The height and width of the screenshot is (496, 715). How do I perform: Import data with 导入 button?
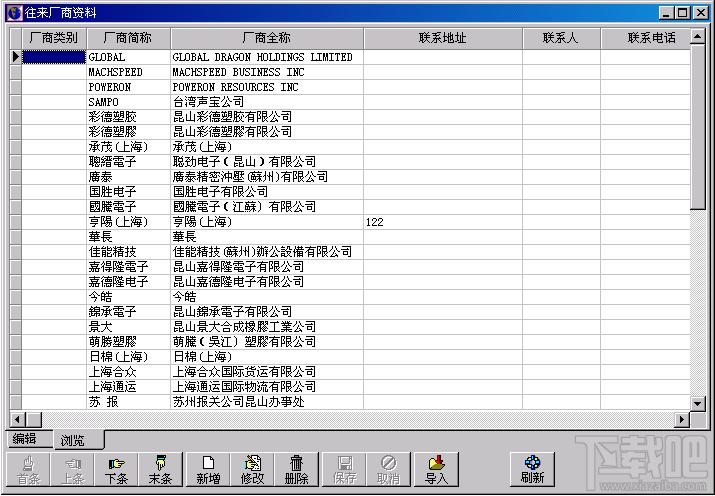[436, 470]
